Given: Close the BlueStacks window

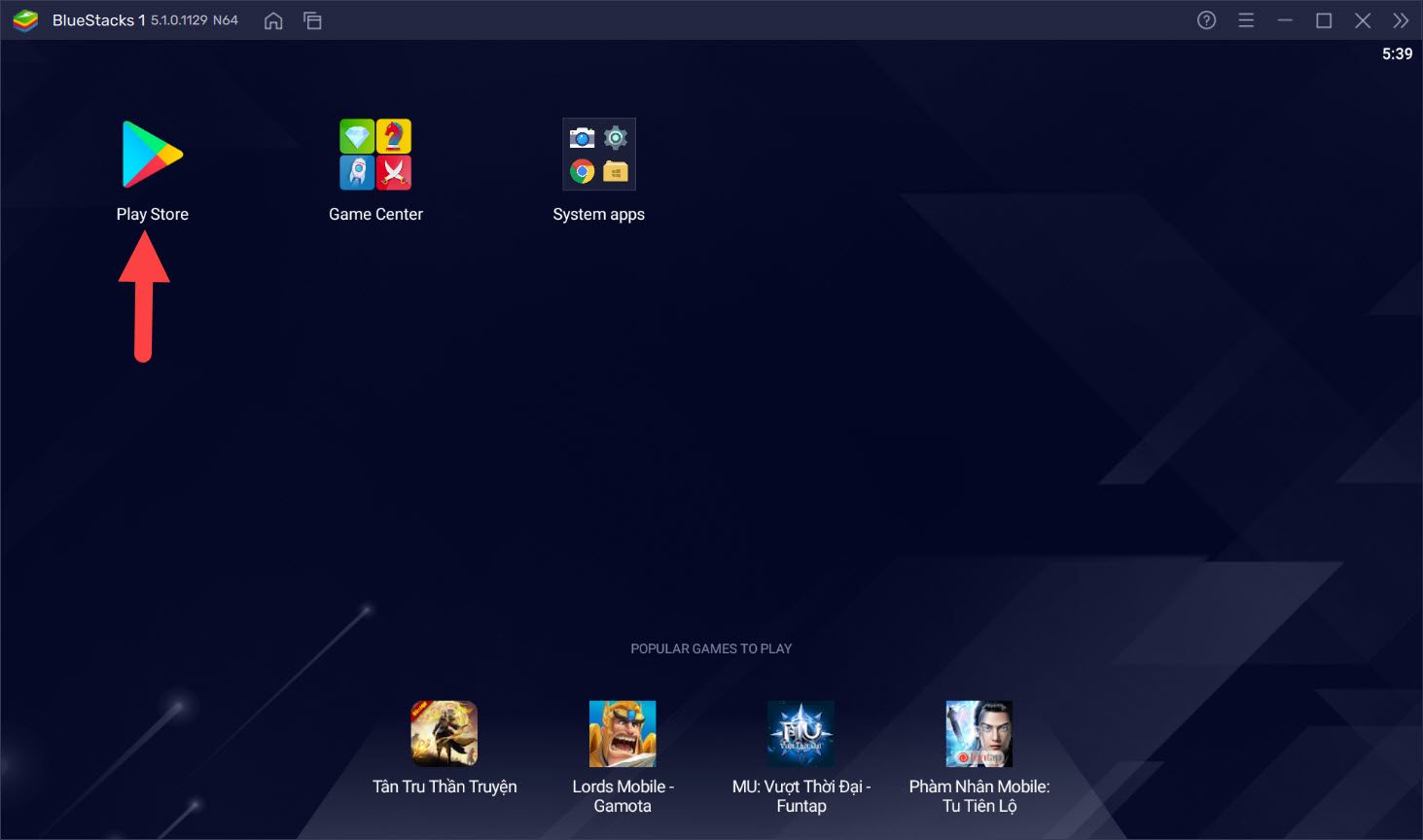Looking at the screenshot, I should pos(1363,20).
